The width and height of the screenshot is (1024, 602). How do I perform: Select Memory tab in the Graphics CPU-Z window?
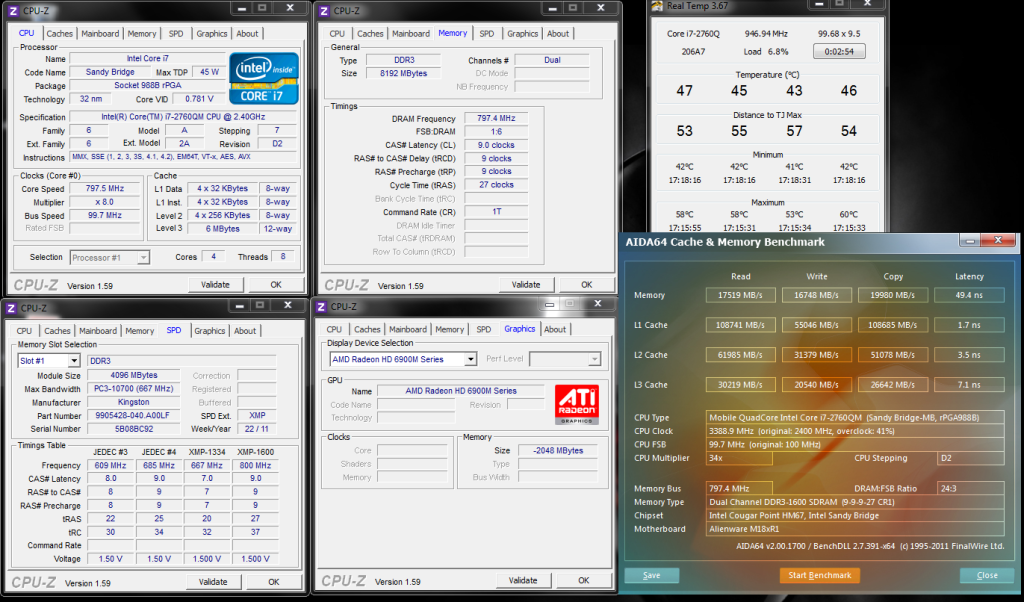[449, 329]
